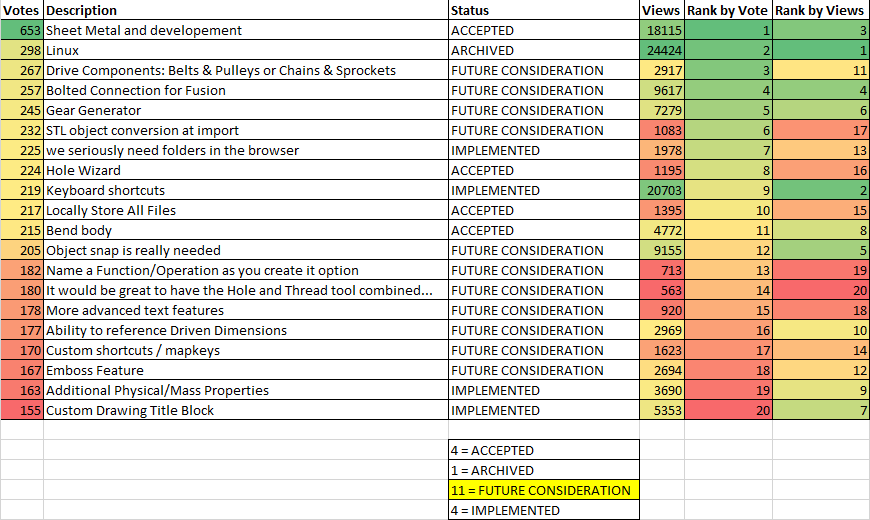Select the votes cell showing 205

coord(22,250)
